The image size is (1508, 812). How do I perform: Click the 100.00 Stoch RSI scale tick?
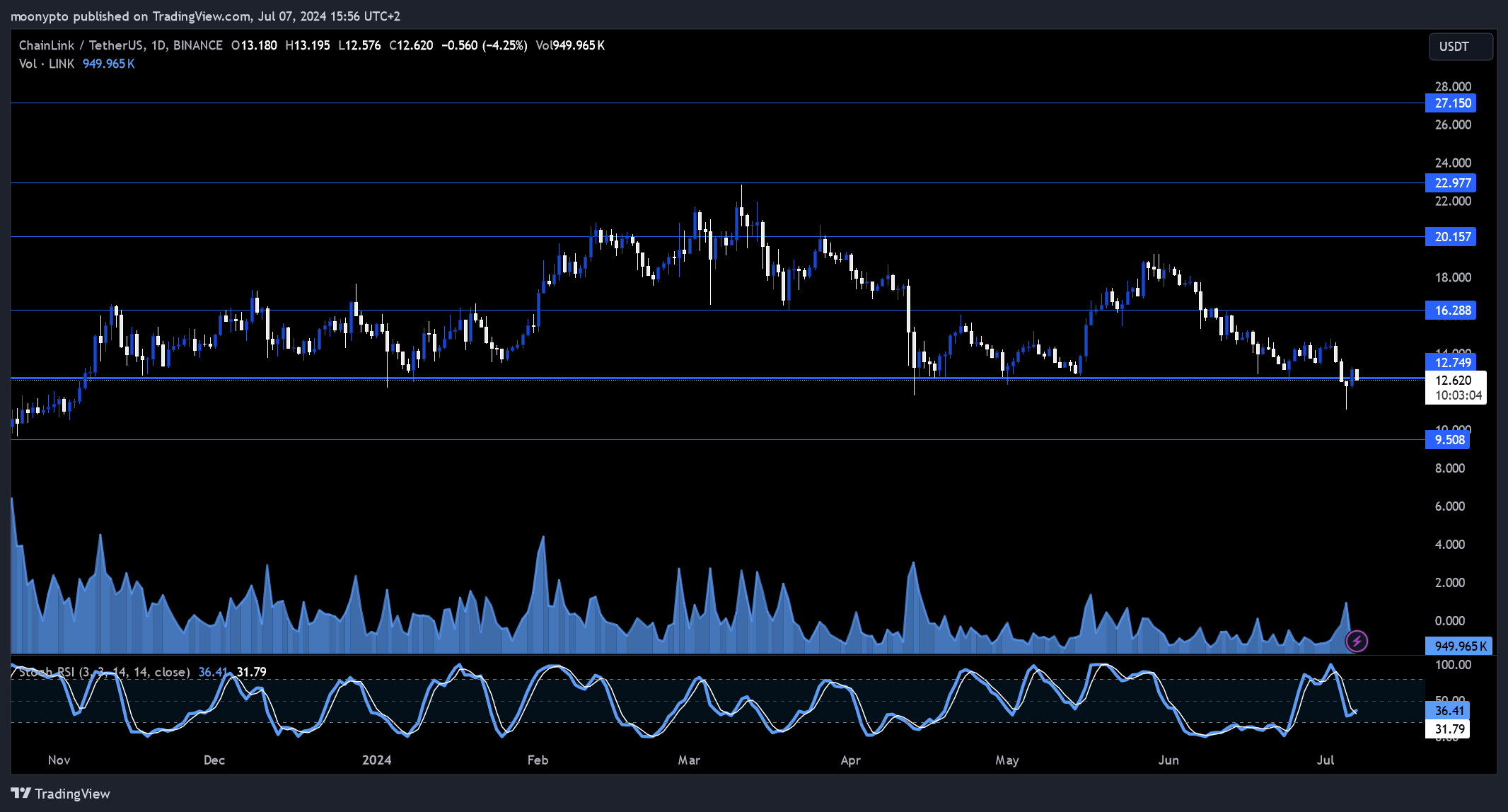point(1453,665)
